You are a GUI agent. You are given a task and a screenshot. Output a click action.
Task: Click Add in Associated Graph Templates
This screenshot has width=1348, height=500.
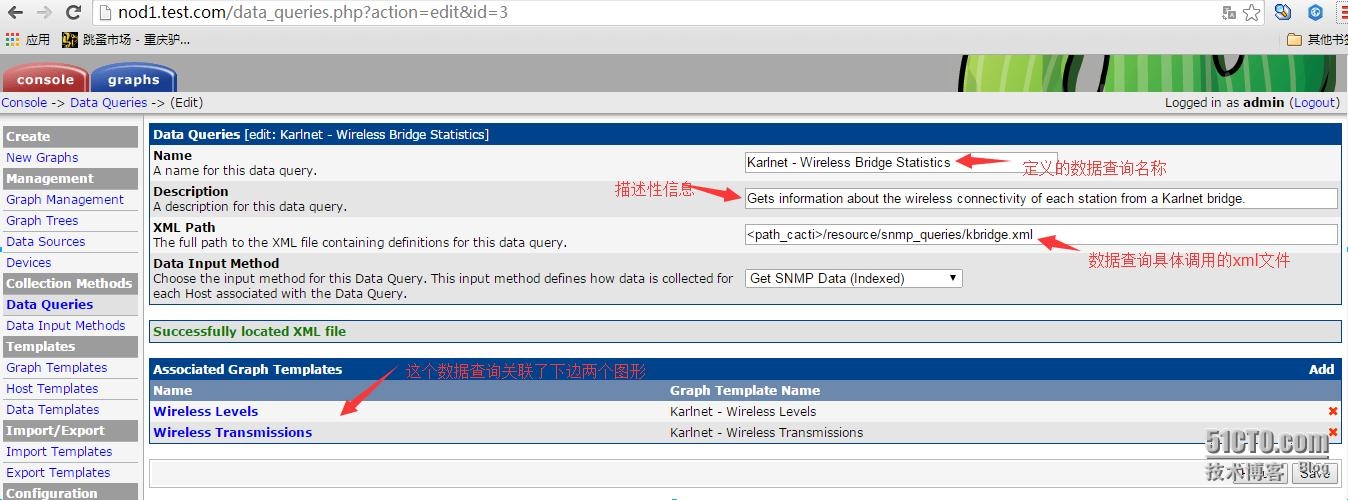pyautogui.click(x=1321, y=369)
